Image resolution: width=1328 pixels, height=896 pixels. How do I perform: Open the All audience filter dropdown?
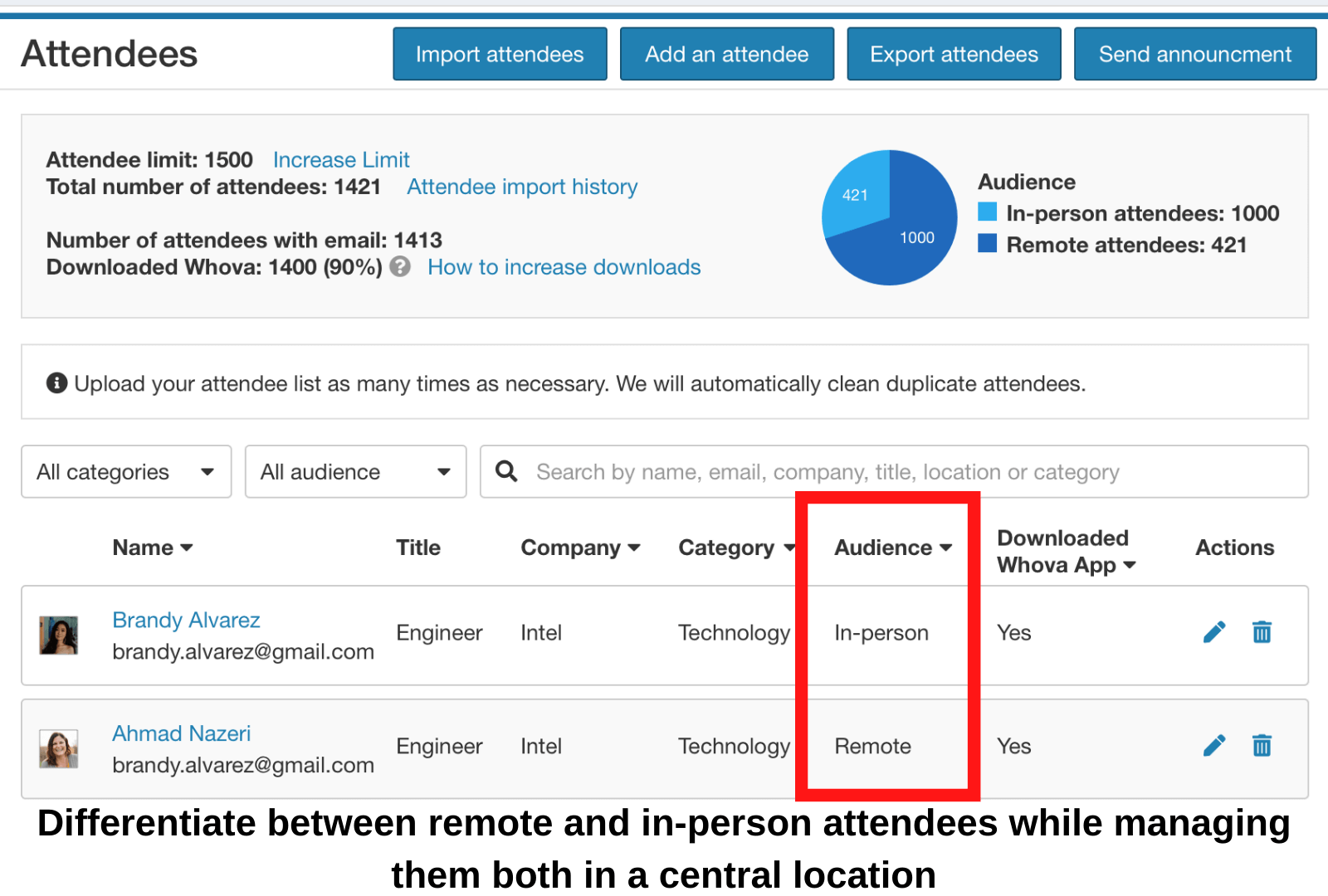point(355,471)
